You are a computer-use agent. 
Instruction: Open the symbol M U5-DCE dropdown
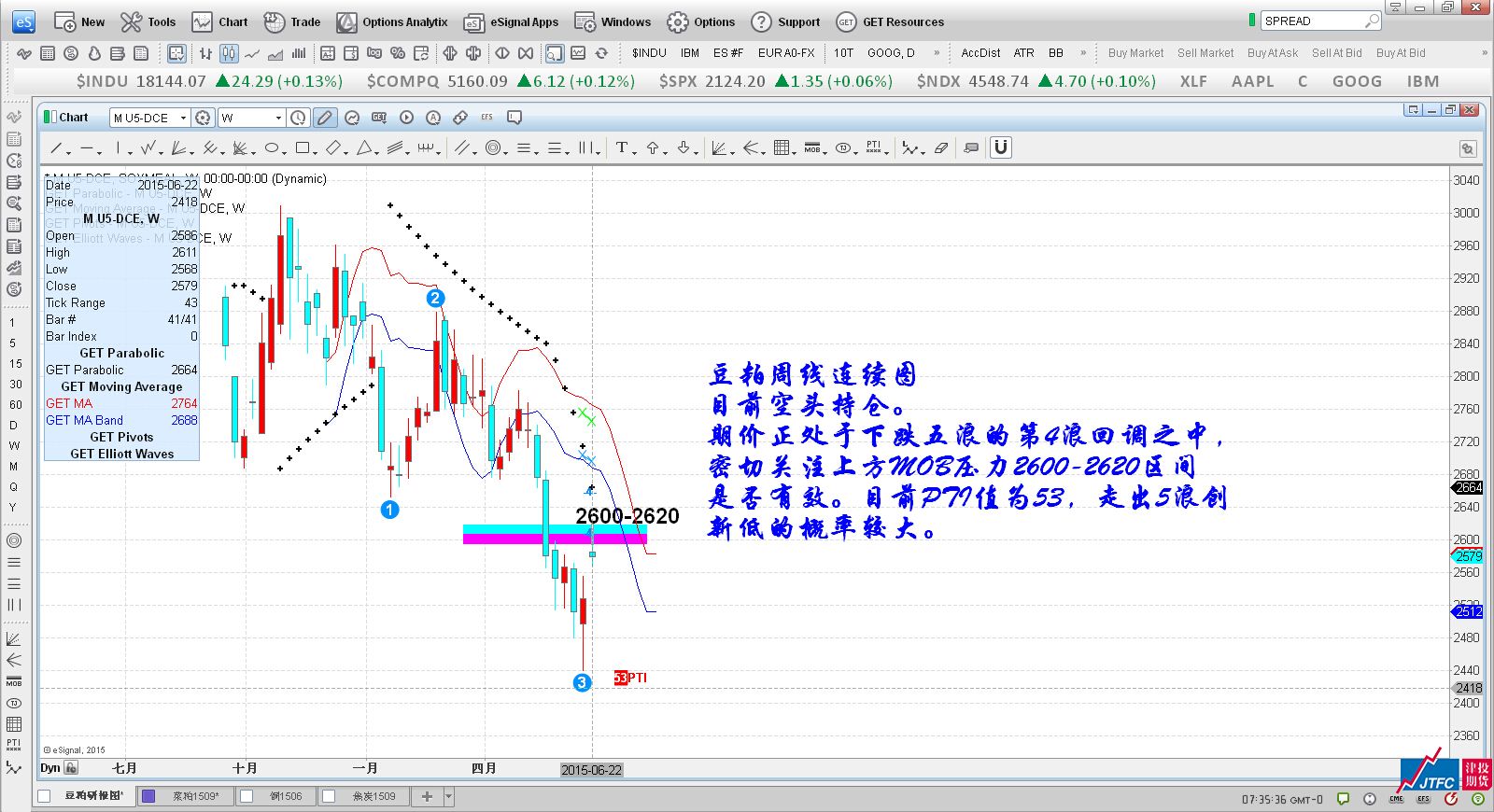pos(183,118)
